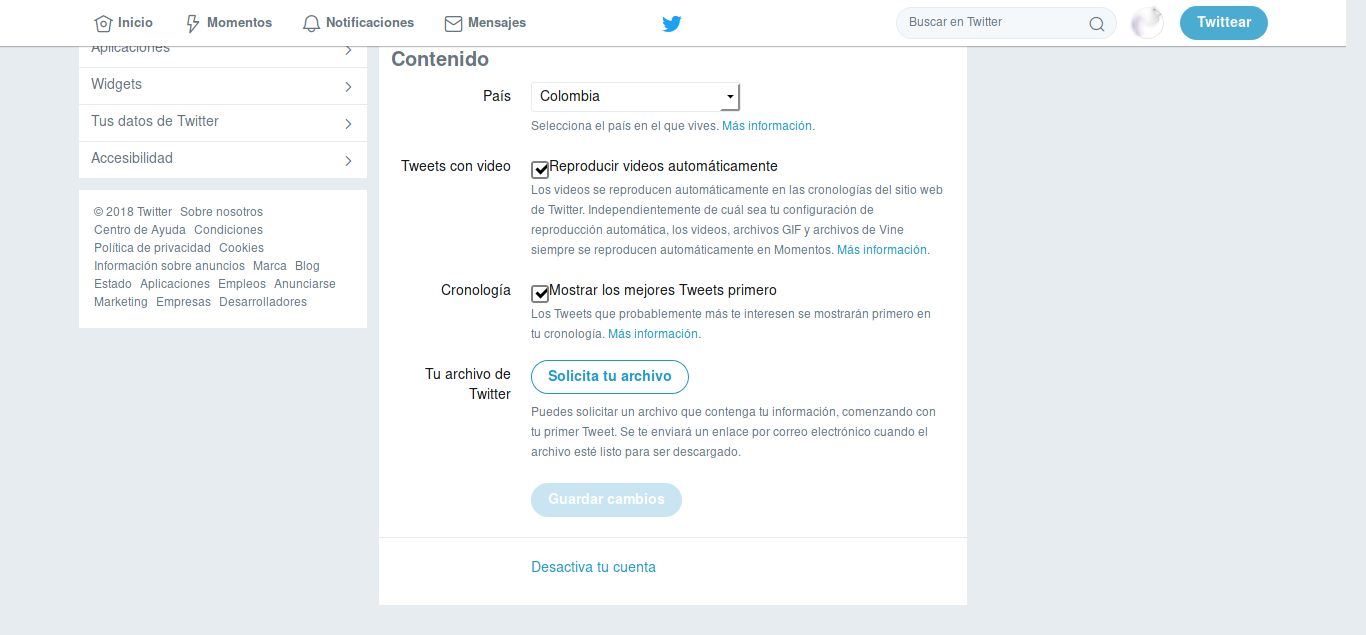1366x635 pixels.
Task: Click the Twitter bird logo
Action: point(672,23)
